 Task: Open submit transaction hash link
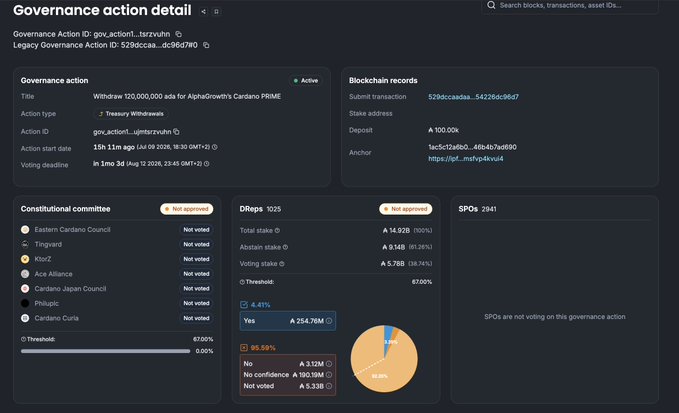point(473,97)
